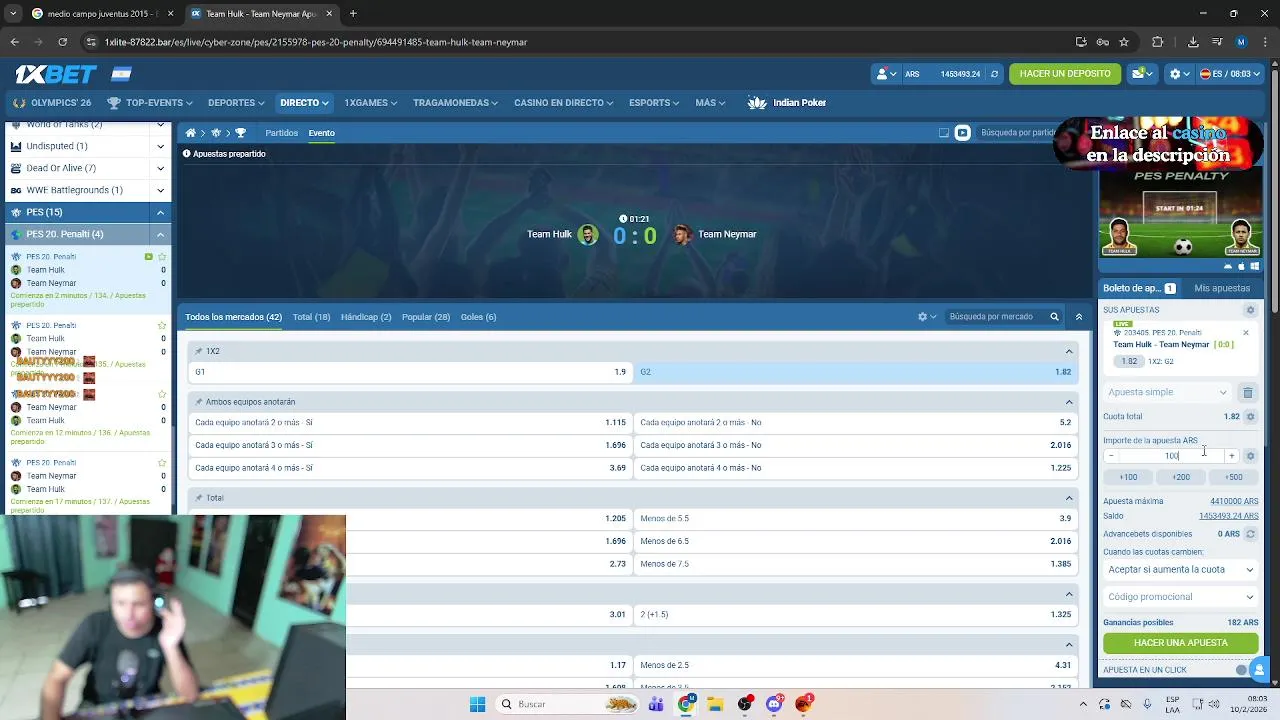The width and height of the screenshot is (1280, 720).
Task: Open the MÁS menu
Action: tap(710, 103)
